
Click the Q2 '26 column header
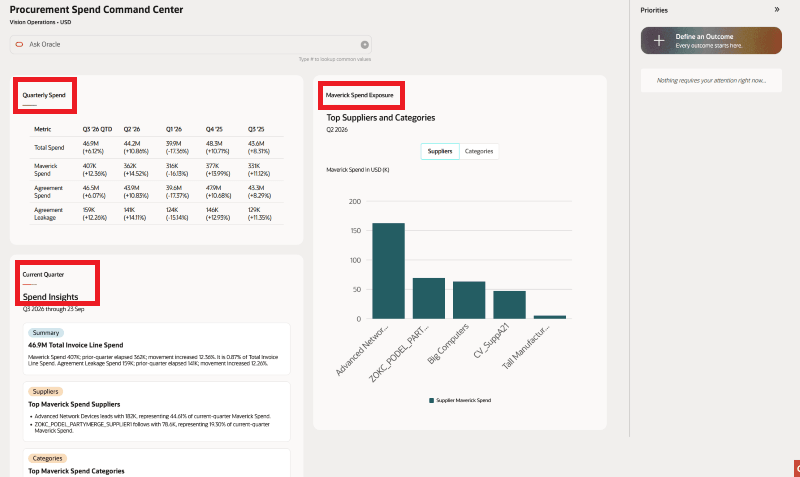tap(132, 130)
